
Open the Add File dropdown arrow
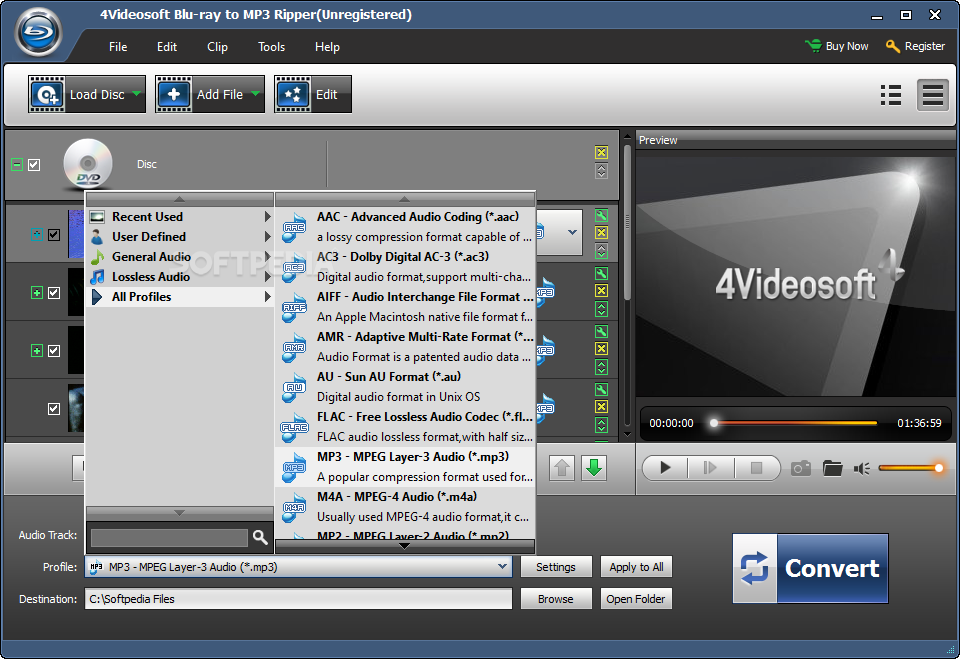tap(255, 94)
